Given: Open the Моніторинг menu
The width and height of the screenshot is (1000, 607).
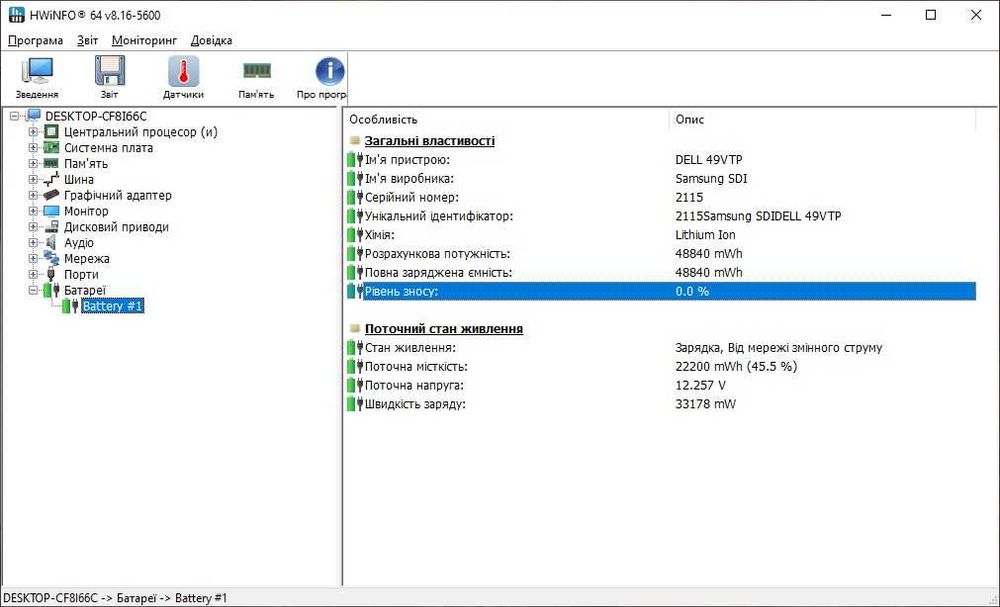Looking at the screenshot, I should [144, 40].
